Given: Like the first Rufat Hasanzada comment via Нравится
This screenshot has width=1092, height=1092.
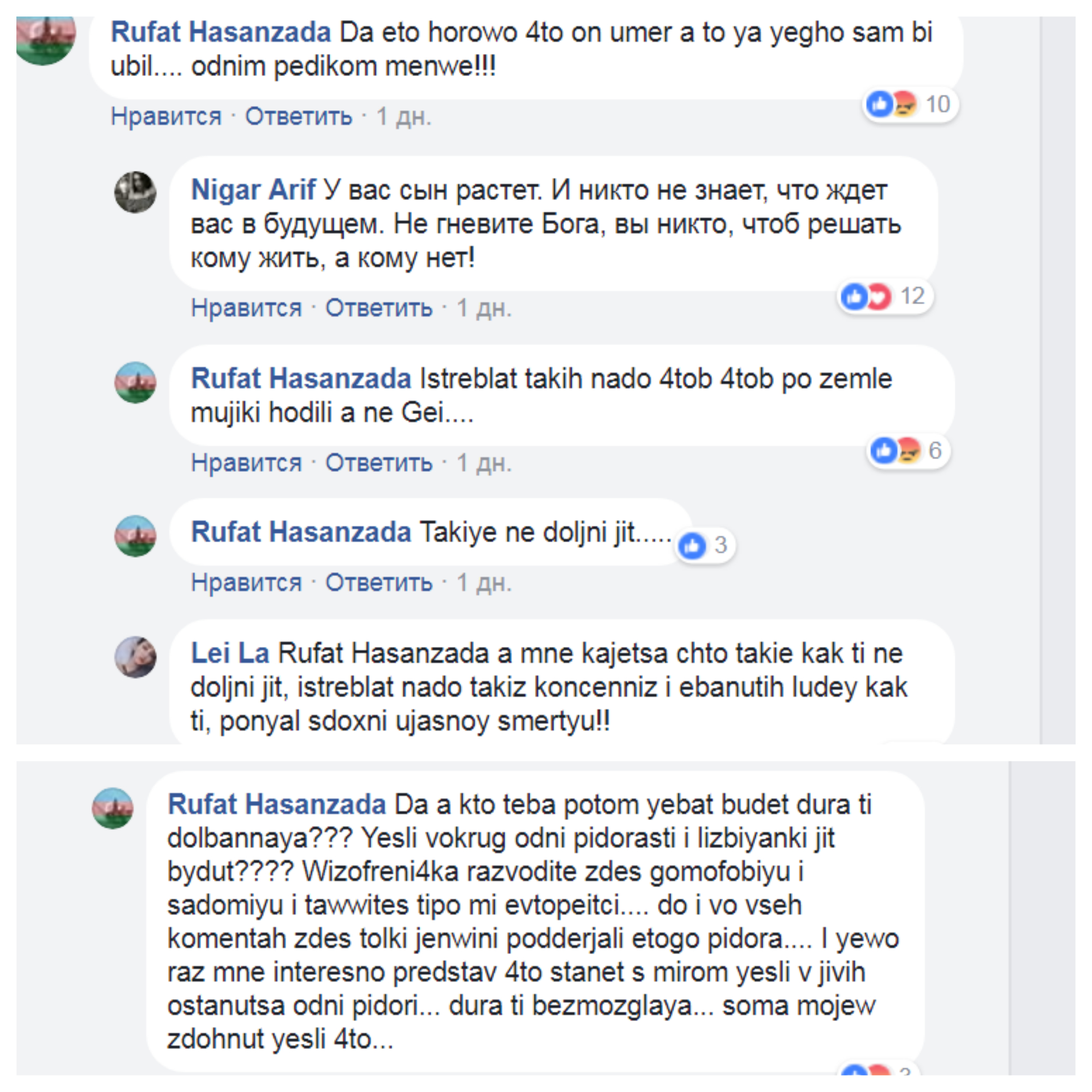Looking at the screenshot, I should [165, 116].
